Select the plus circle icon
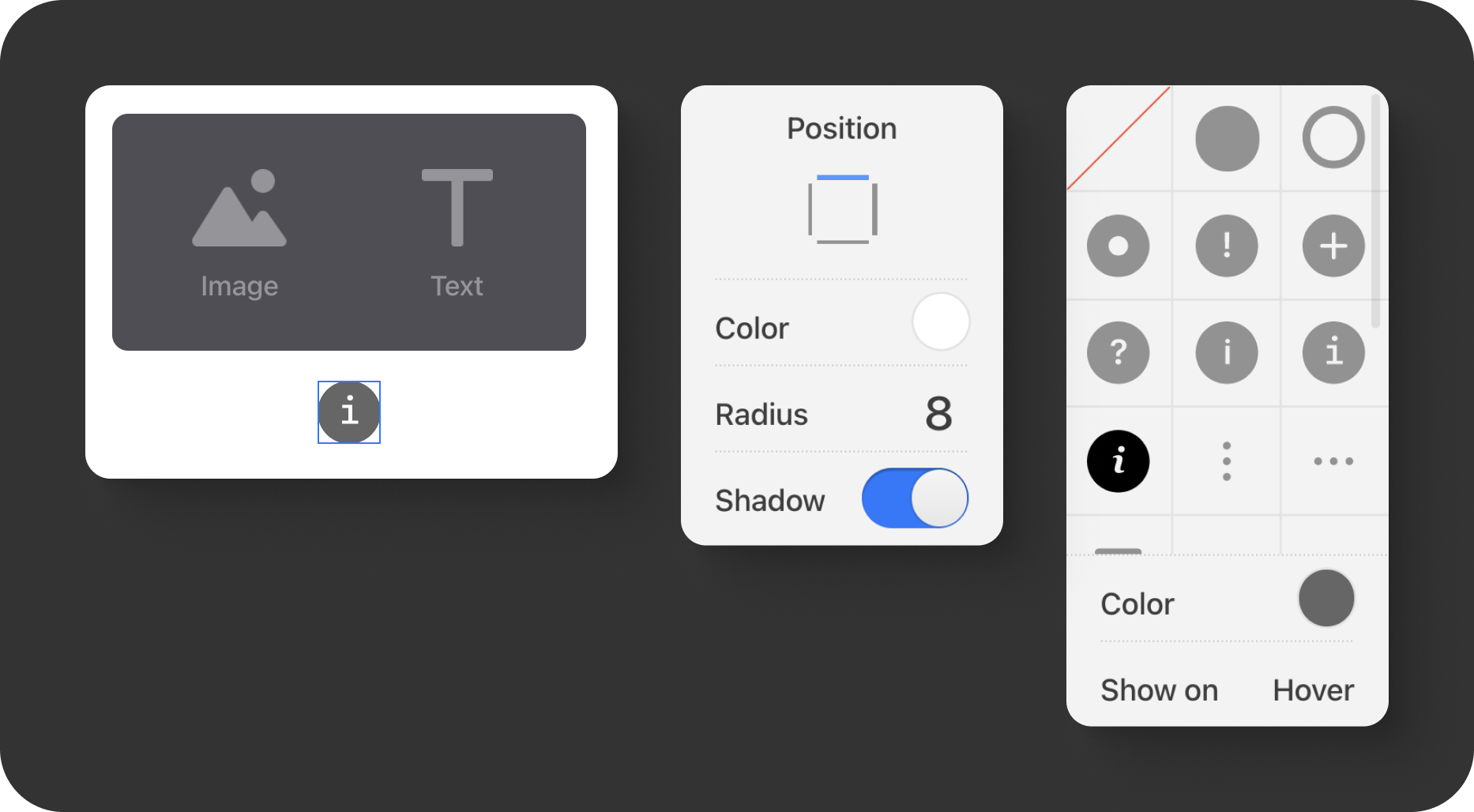The image size is (1474, 812). (1333, 246)
